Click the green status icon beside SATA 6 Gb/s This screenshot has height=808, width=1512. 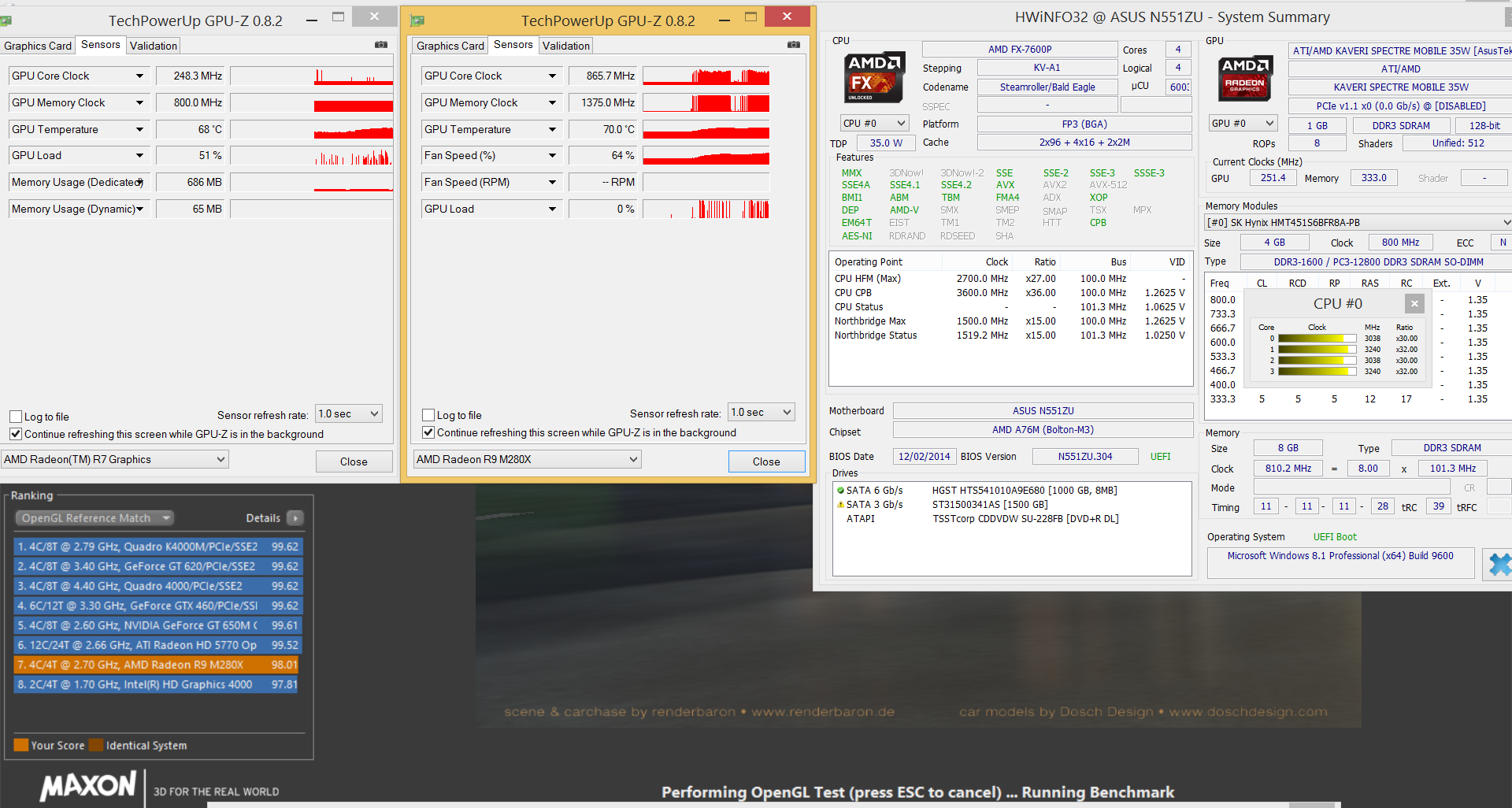(840, 491)
